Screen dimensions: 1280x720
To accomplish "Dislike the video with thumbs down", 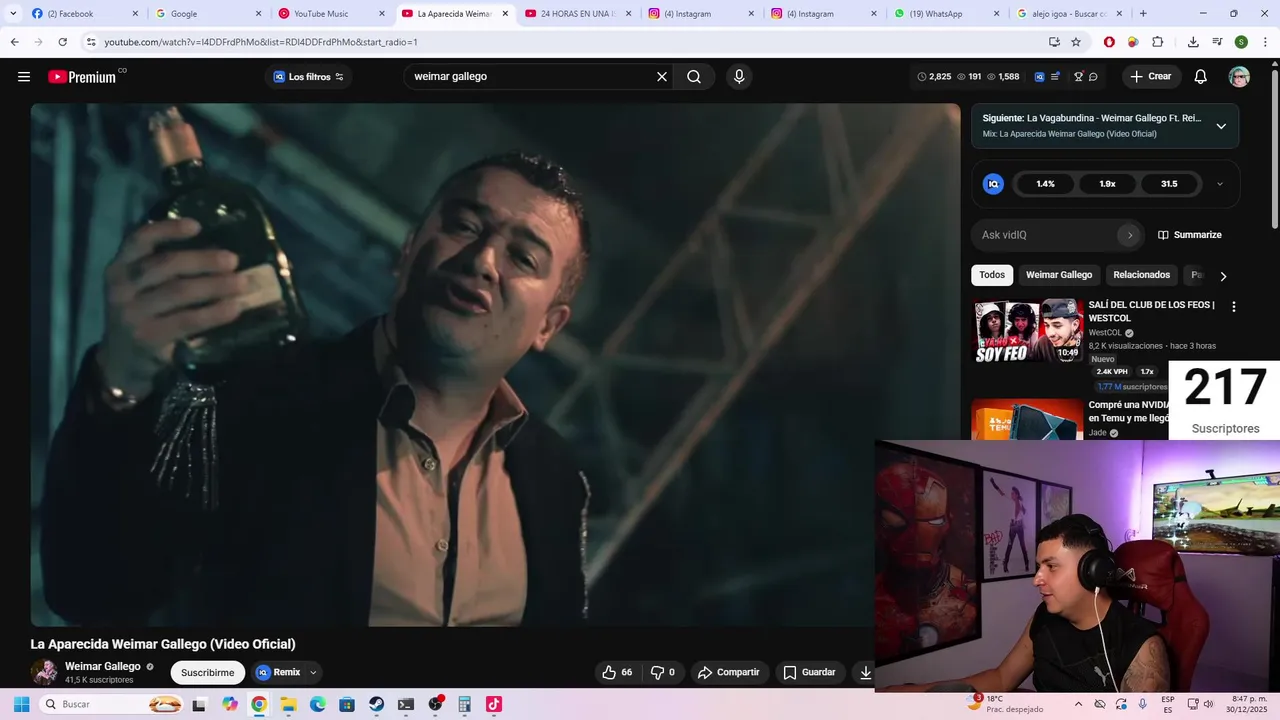I will [x=663, y=672].
